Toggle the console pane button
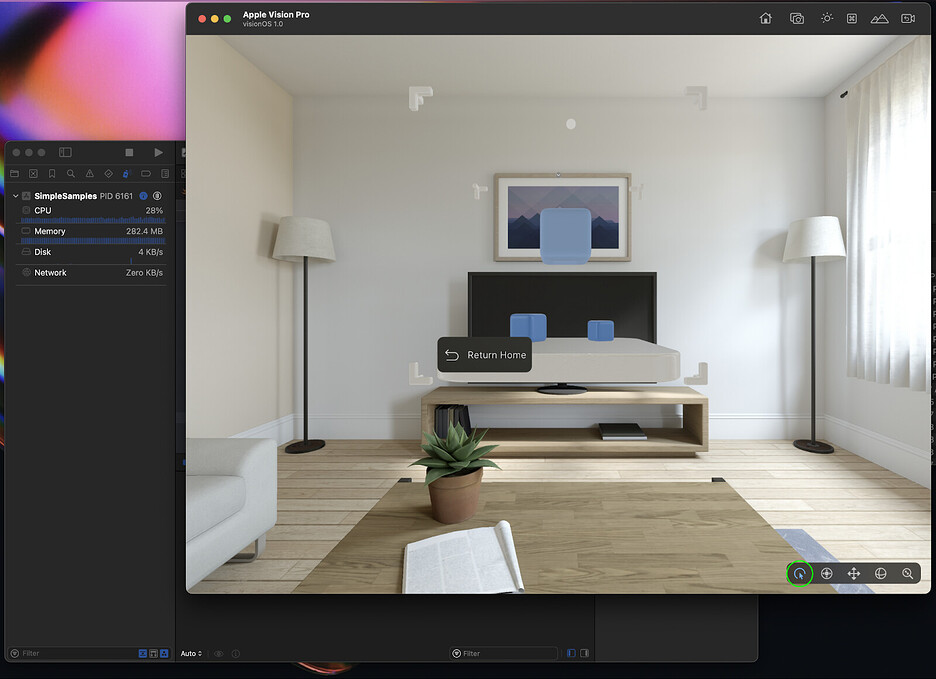This screenshot has width=936, height=679. click(584, 653)
